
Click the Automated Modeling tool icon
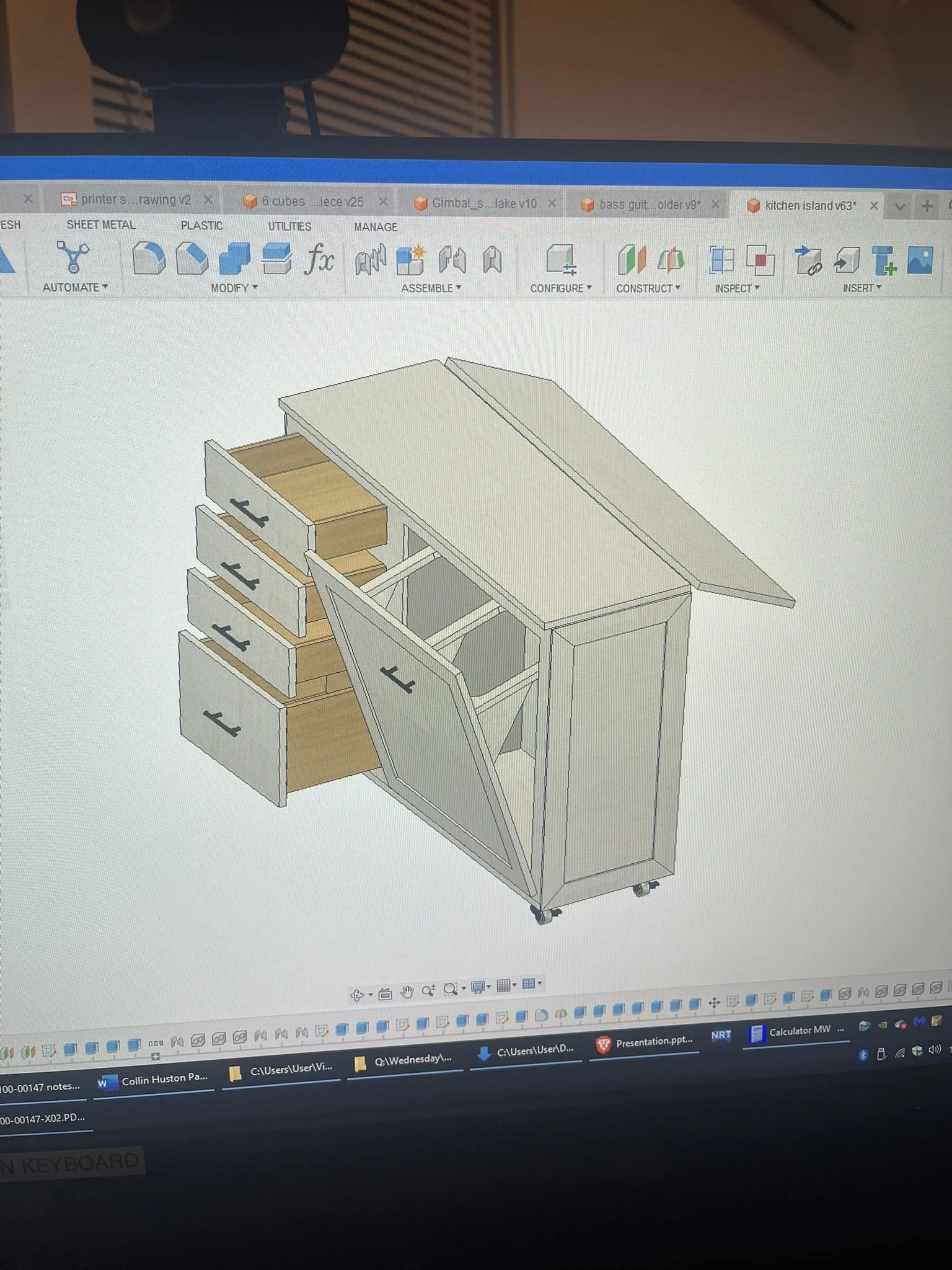coord(73,257)
